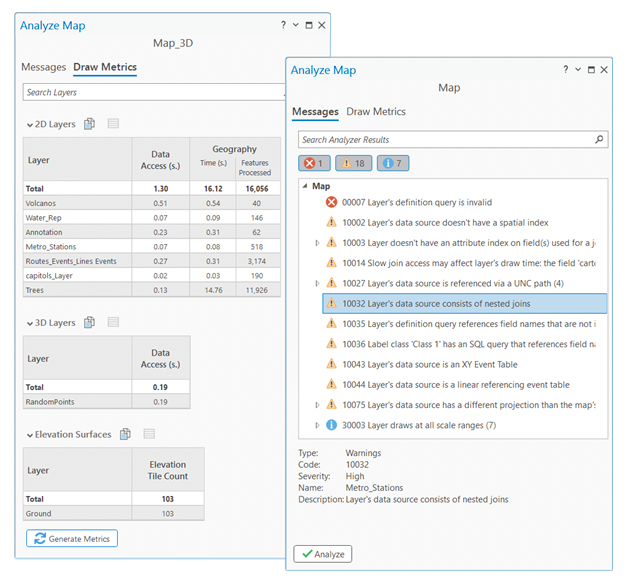Click the capitols_Layer row
Image resolution: width=632 pixels, height=587 pixels.
[x=152, y=276]
